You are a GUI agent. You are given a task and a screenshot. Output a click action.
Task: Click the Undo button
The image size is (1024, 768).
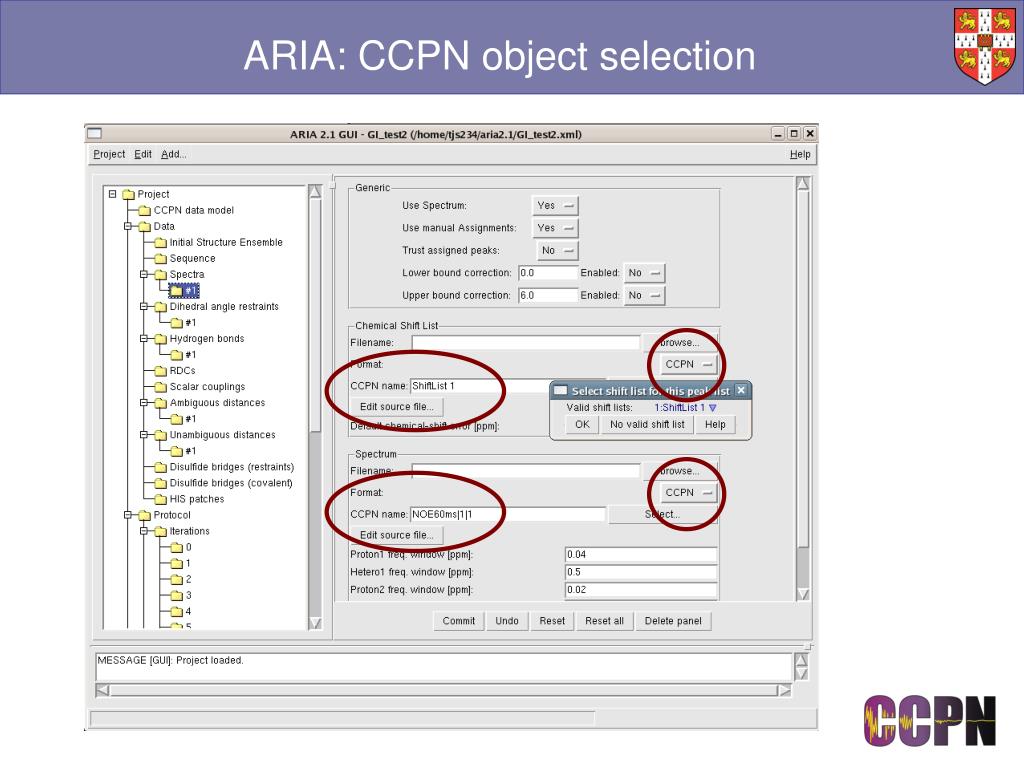tap(507, 621)
